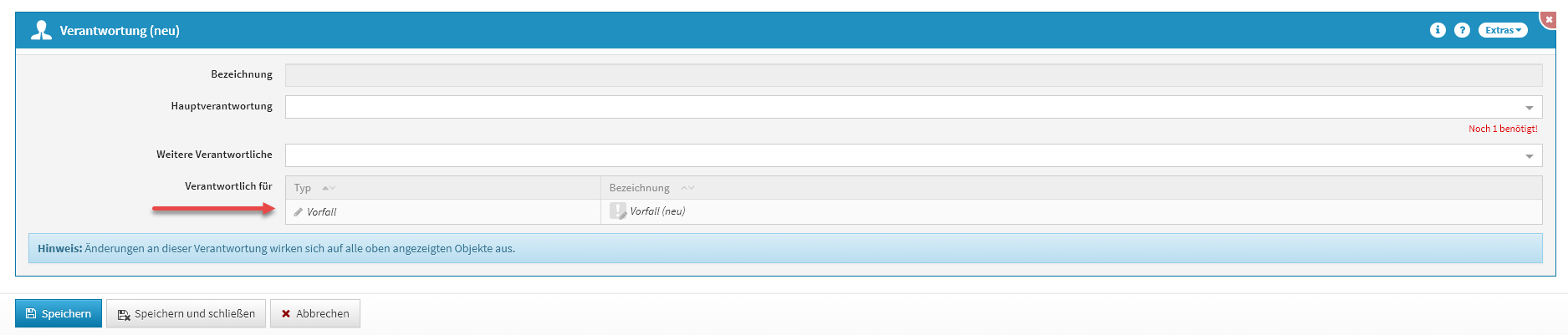Click the pencil icon next to Vorfall
The image size is (1568, 335).
click(x=299, y=212)
